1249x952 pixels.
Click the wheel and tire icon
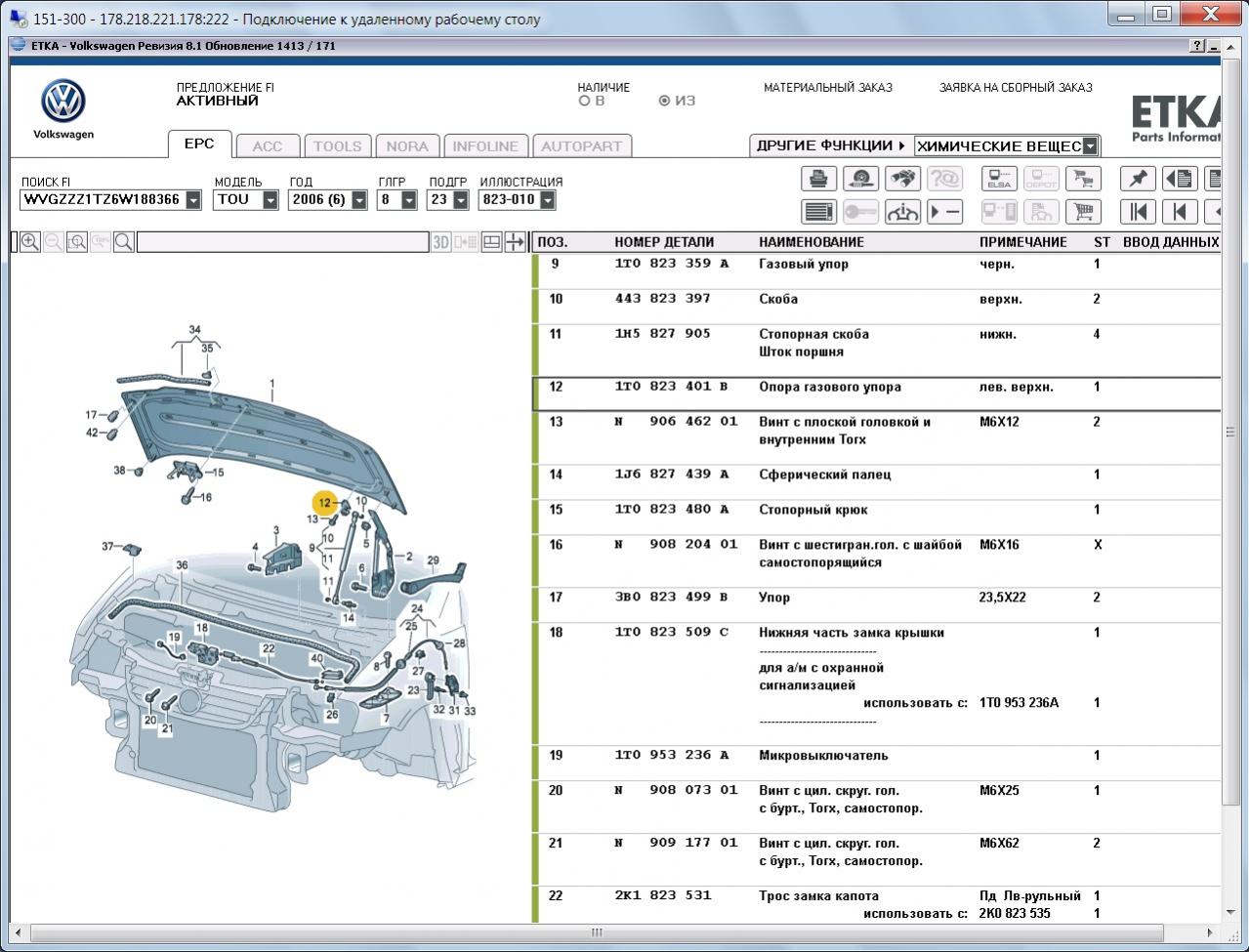coord(860,179)
